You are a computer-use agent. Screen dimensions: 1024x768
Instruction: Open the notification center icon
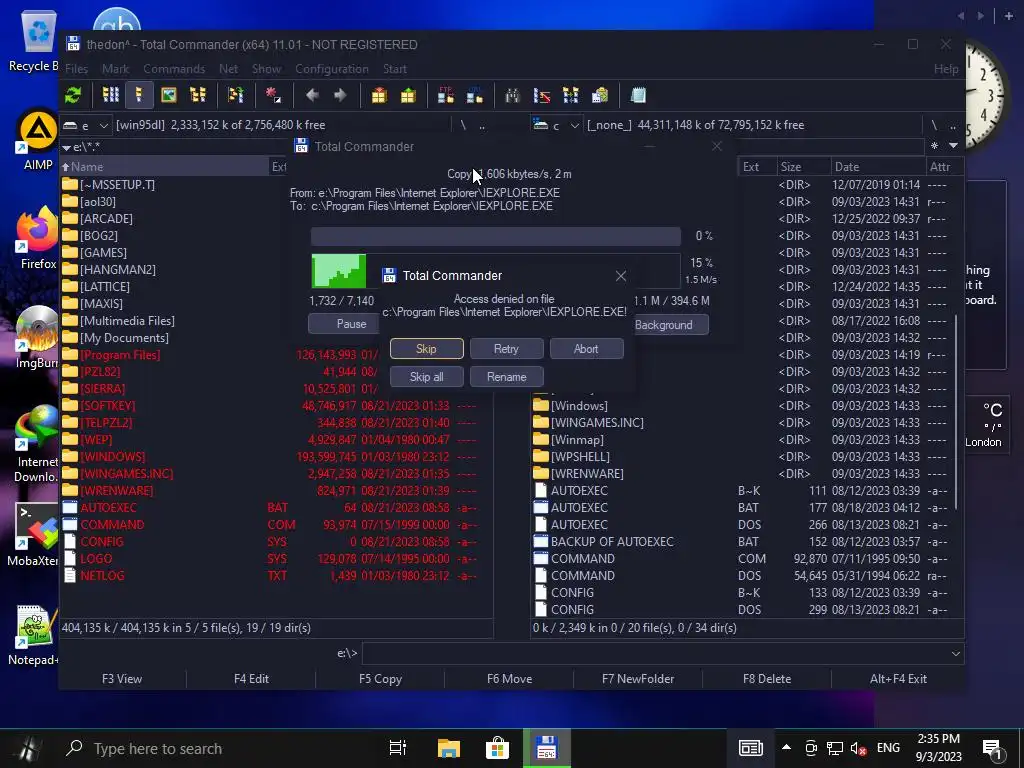point(991,749)
